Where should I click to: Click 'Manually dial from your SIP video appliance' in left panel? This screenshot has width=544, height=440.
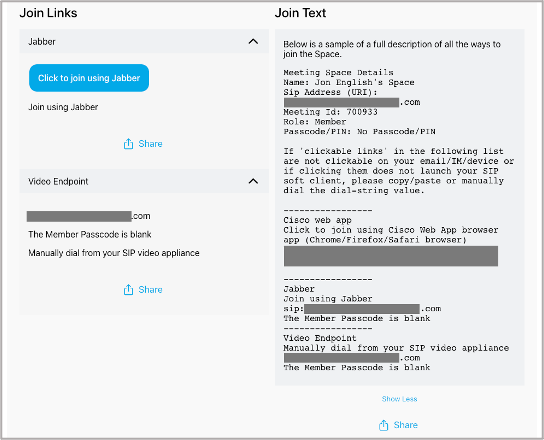(114, 253)
